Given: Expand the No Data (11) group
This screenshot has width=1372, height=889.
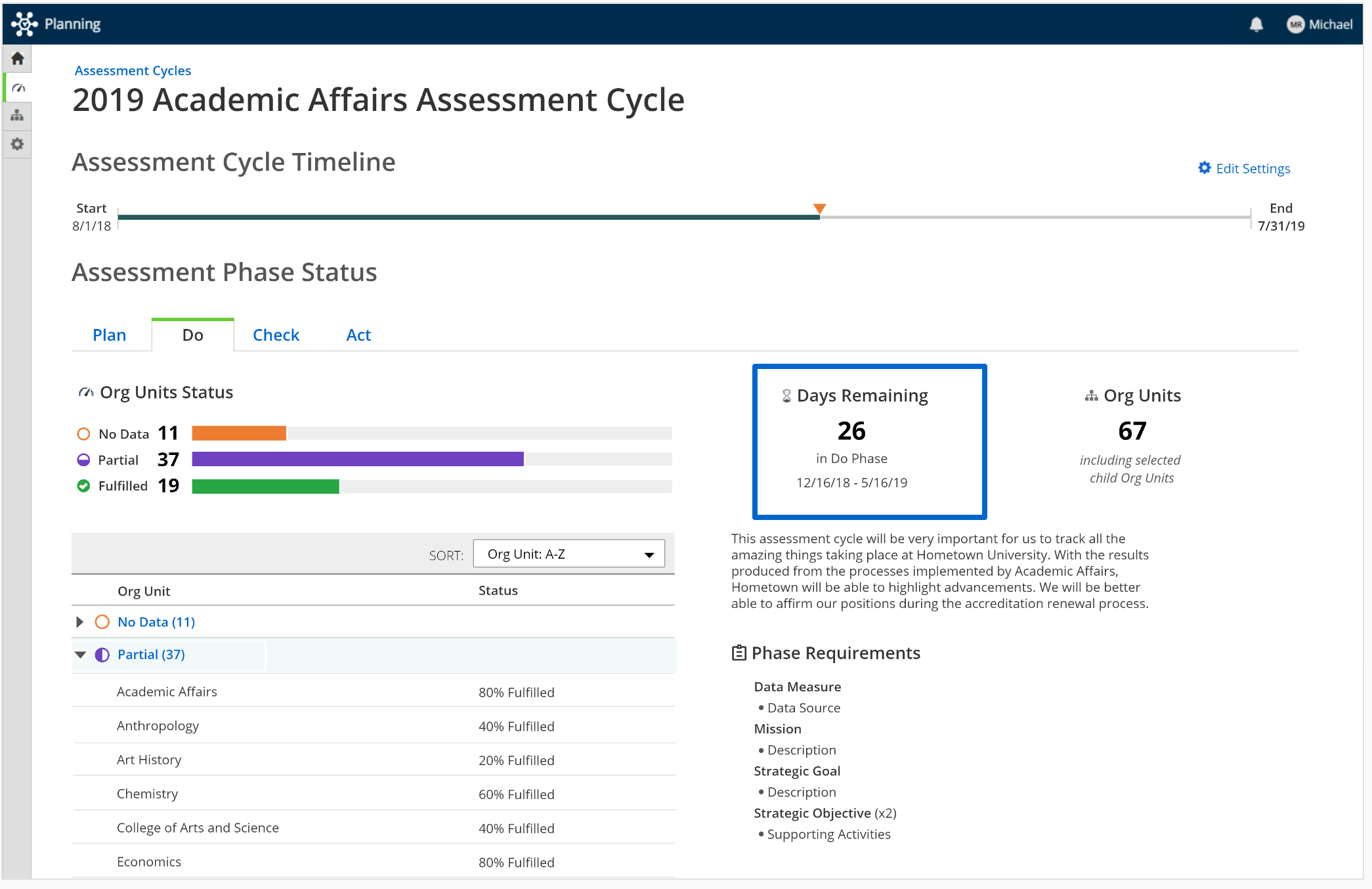Looking at the screenshot, I should click(x=80, y=622).
